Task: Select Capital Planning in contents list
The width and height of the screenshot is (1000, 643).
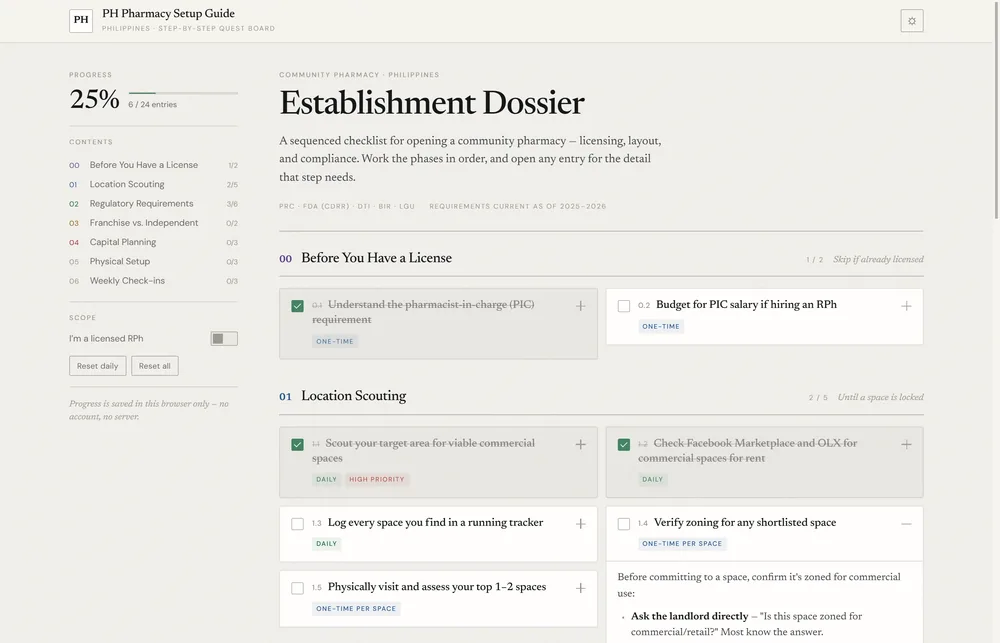Action: [153, 242]
